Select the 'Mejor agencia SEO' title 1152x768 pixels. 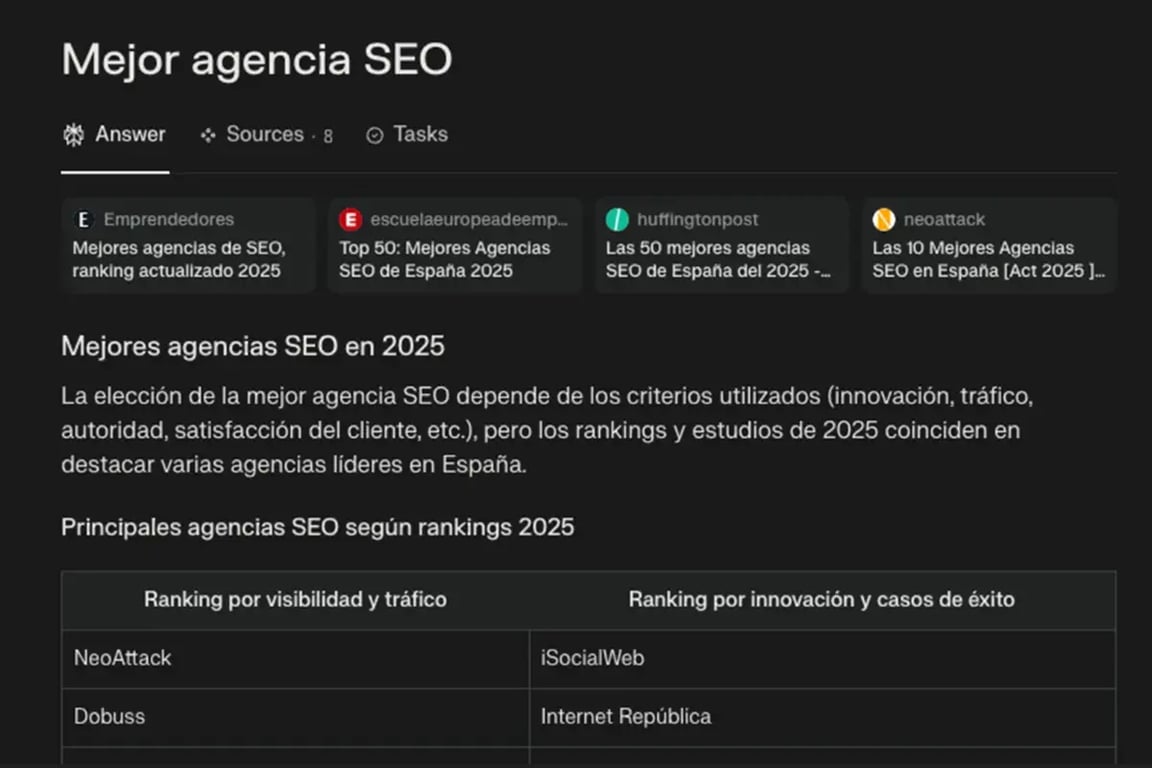[256, 60]
